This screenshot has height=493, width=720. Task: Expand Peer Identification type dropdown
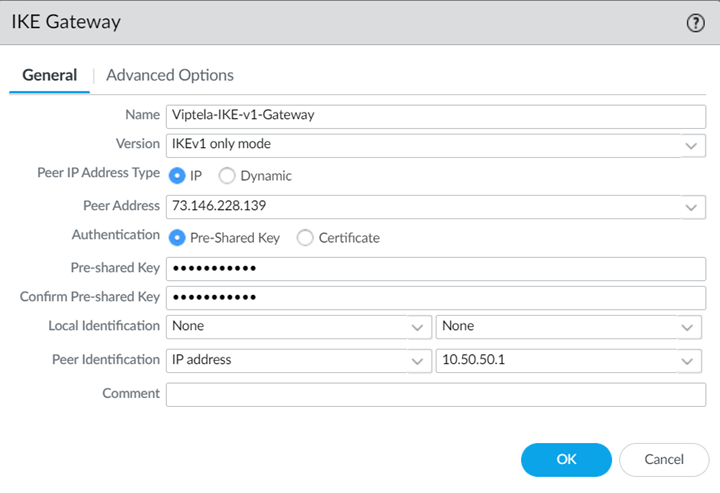click(418, 361)
